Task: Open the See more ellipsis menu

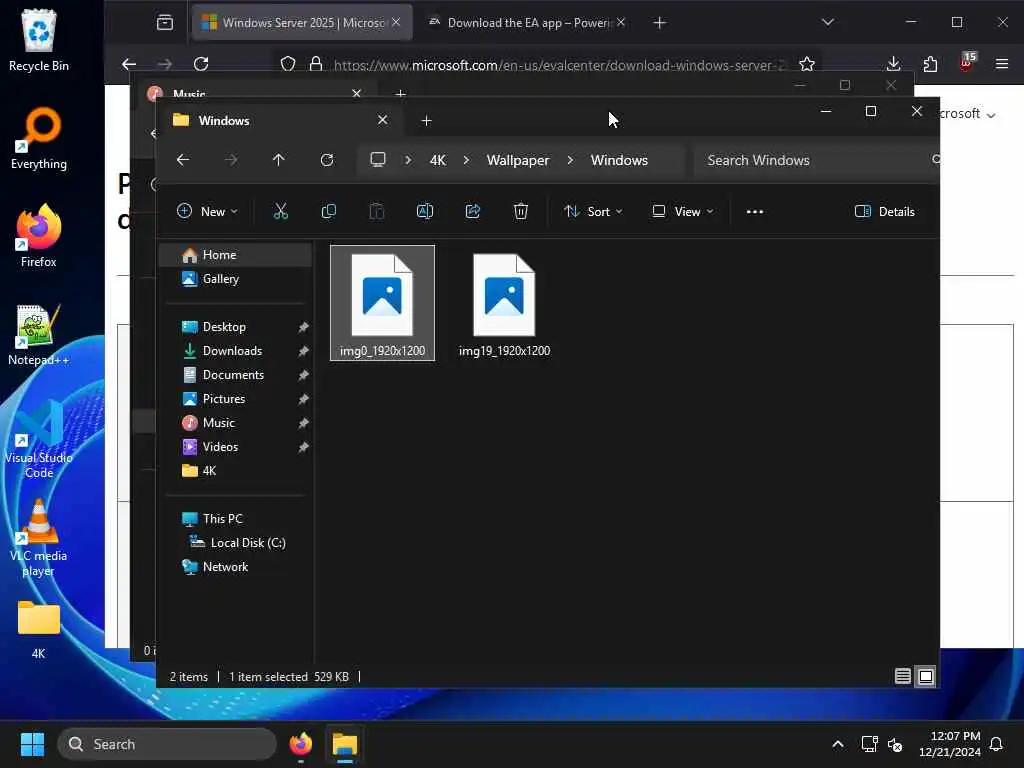Action: pos(755,212)
